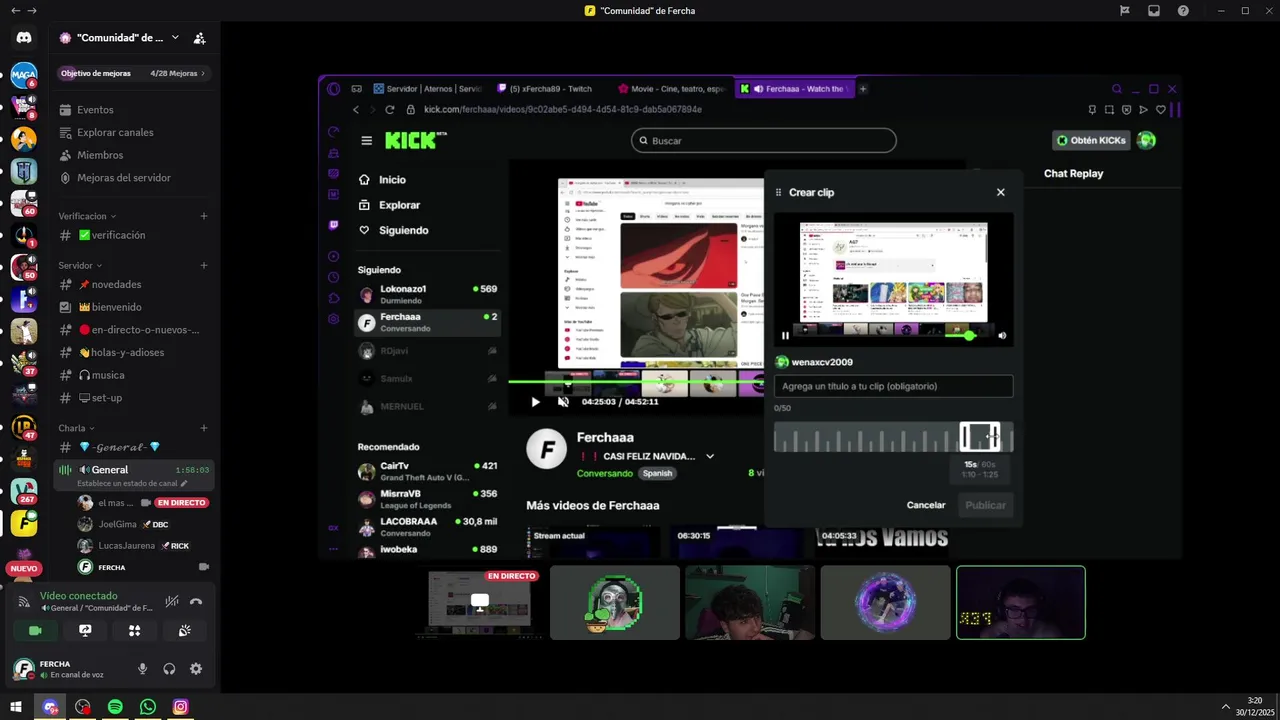Pause the clip preview video
The height and width of the screenshot is (720, 1280).
tap(785, 336)
